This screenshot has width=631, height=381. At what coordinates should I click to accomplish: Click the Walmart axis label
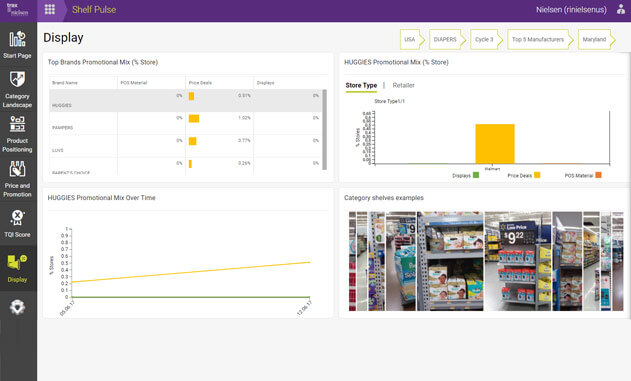click(492, 169)
